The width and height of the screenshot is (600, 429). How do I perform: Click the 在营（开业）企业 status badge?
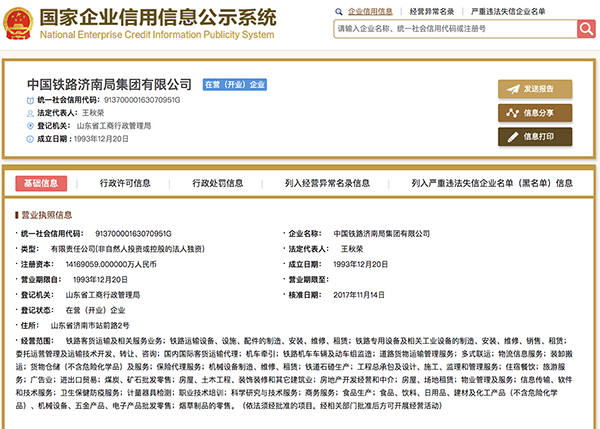235,85
